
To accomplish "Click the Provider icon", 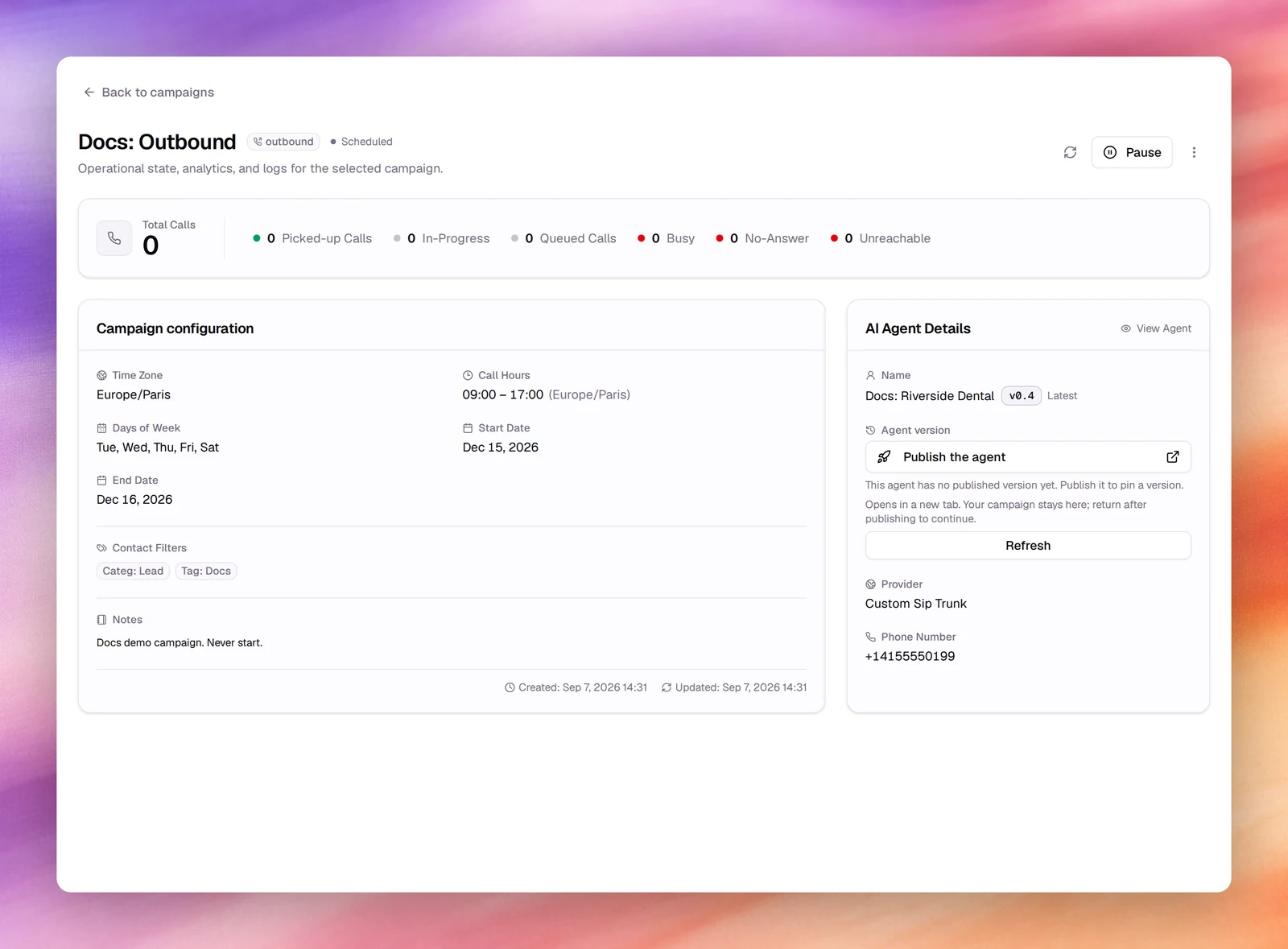I will (870, 584).
